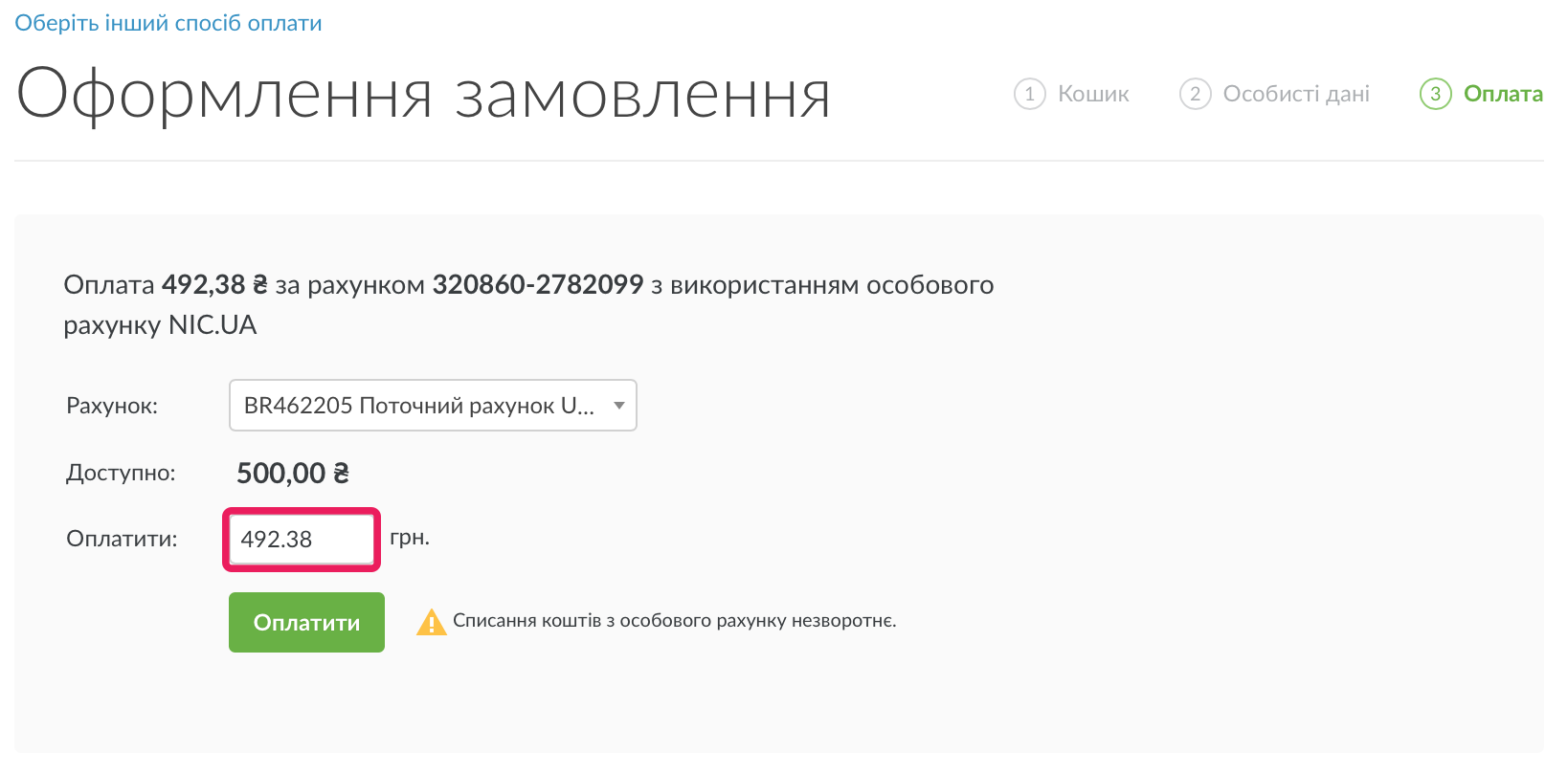Screen dimensions: 1568x775
Task: Click the грн. currency suffix
Action: (x=410, y=538)
